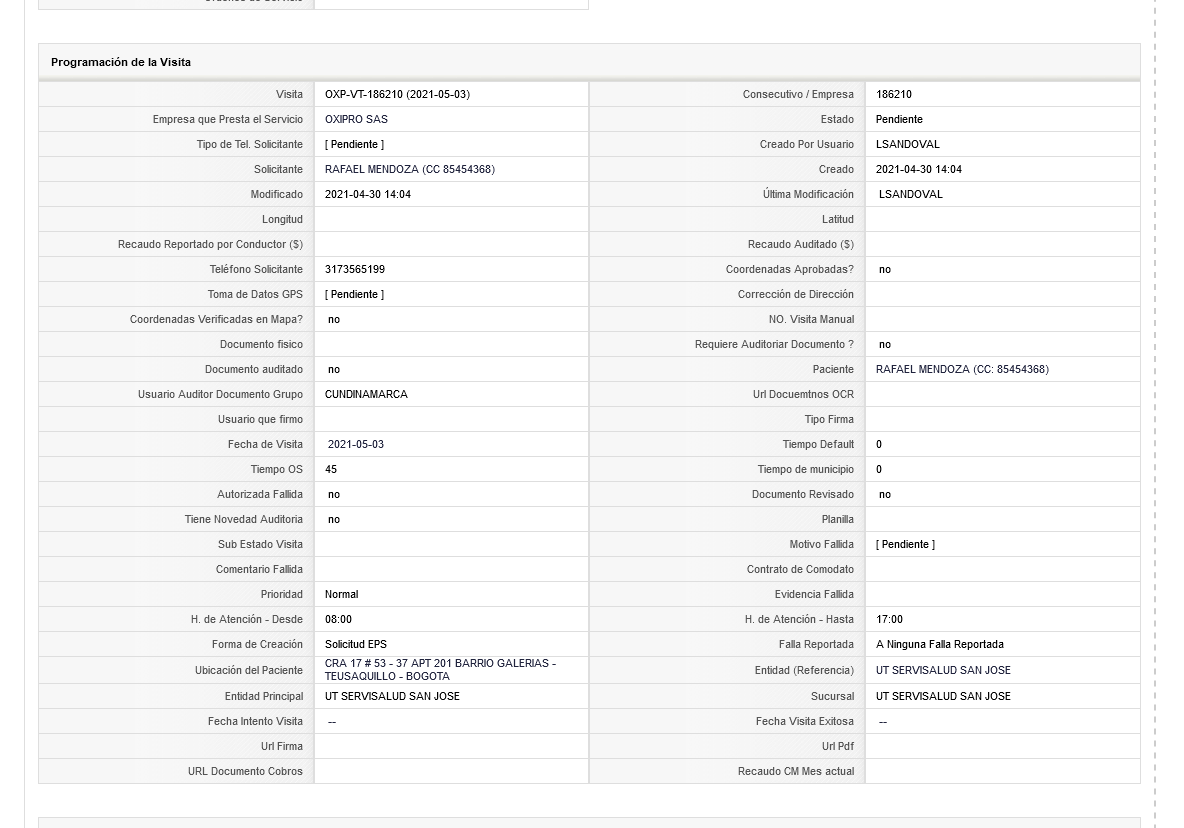Select the Tiempo de municipio value 0
This screenshot has width=1184, height=828.
[879, 469]
